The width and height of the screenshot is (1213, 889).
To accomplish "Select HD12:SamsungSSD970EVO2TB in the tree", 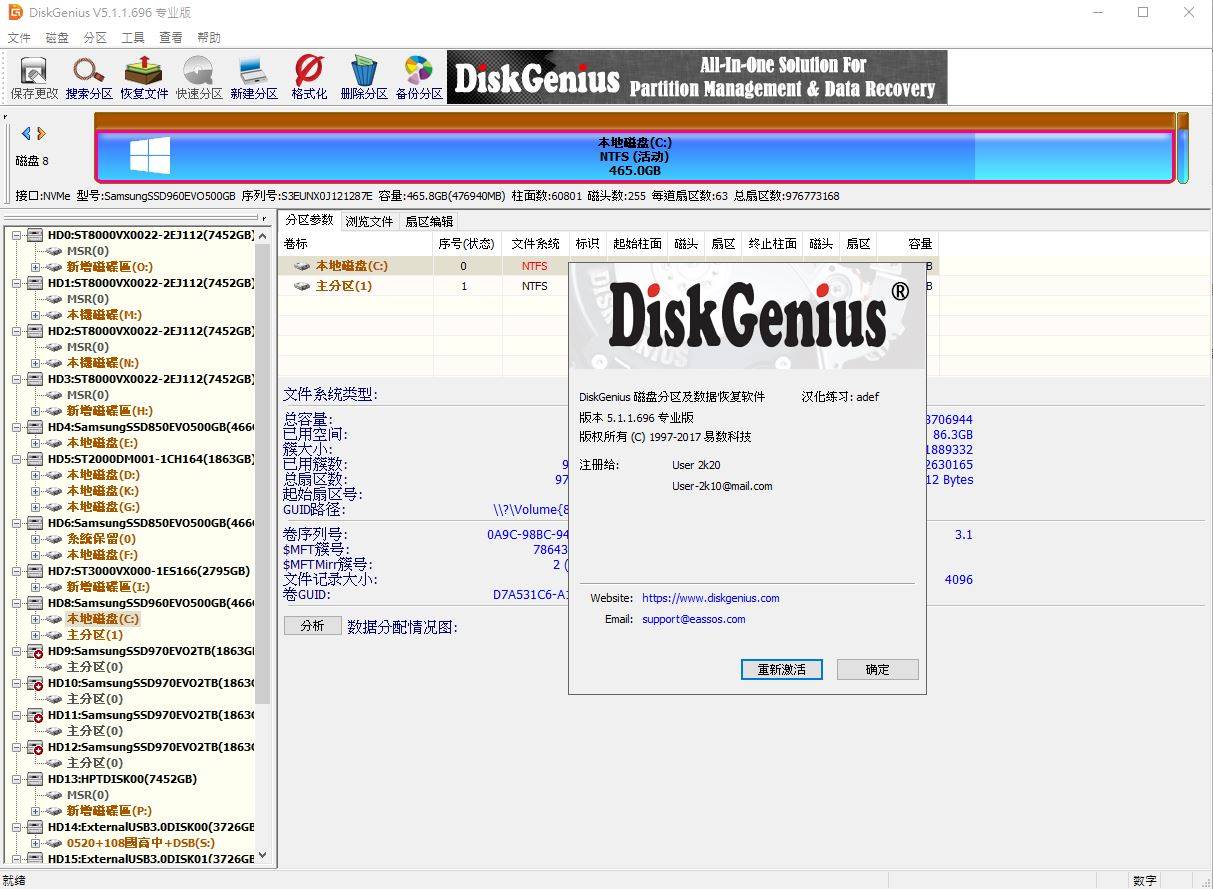I will pyautogui.click(x=151, y=747).
